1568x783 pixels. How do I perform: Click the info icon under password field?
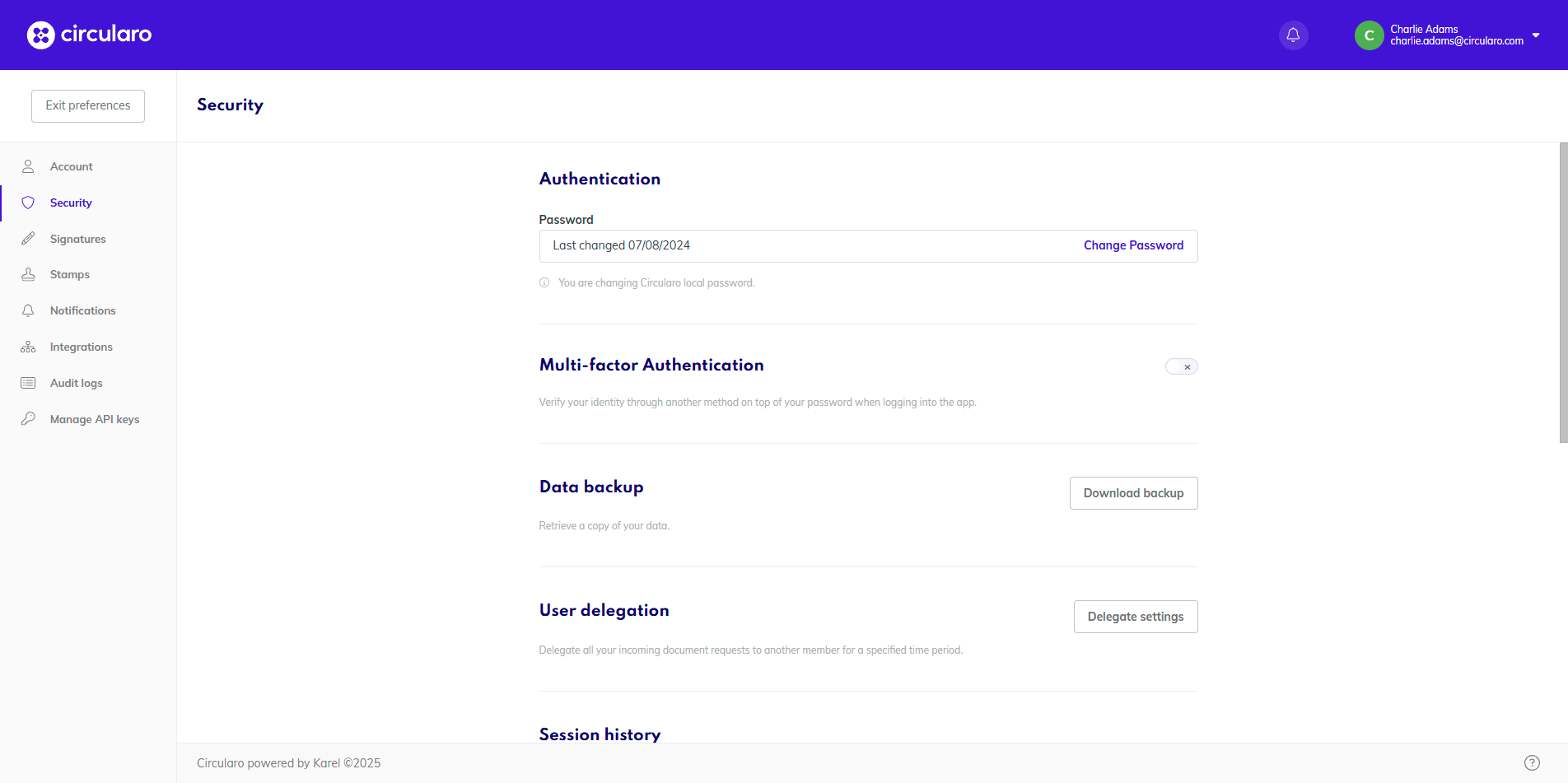(x=544, y=282)
